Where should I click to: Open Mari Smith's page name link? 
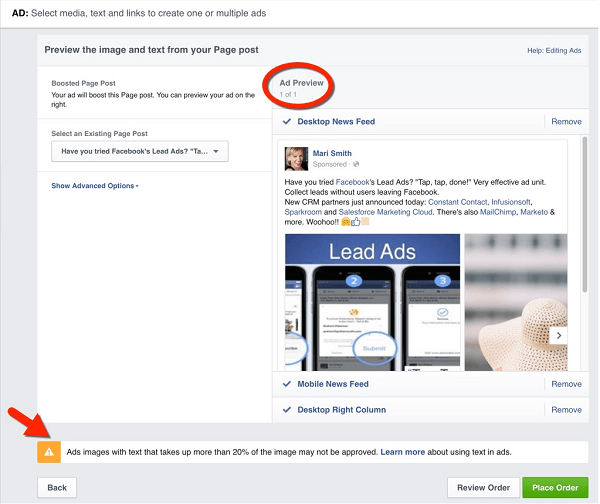coord(332,153)
